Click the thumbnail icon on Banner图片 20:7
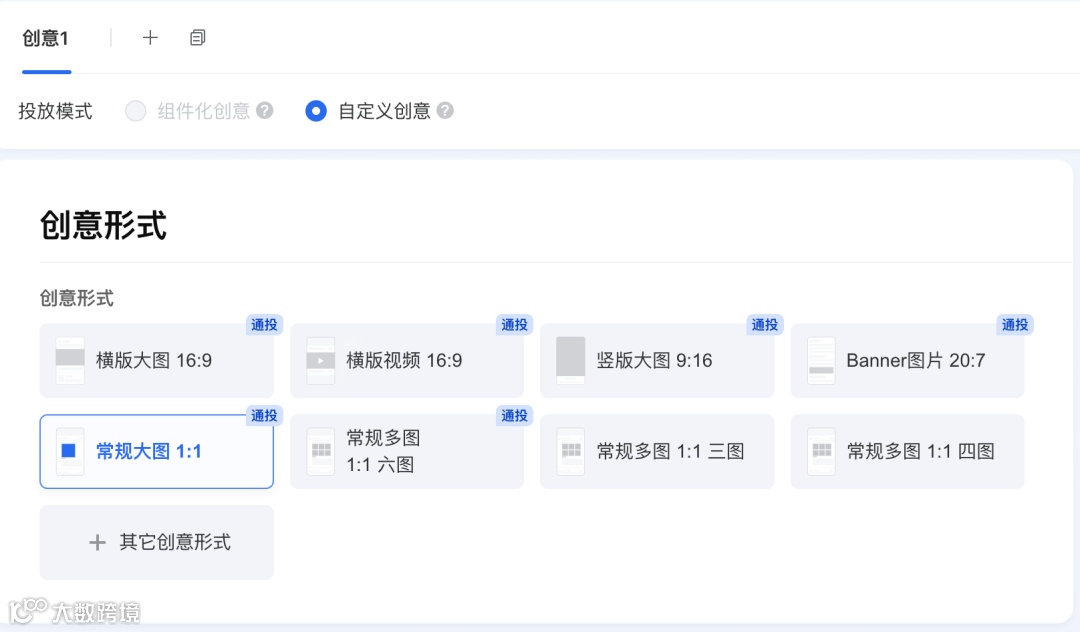Screen dimensions: 1080x632 coord(820,360)
